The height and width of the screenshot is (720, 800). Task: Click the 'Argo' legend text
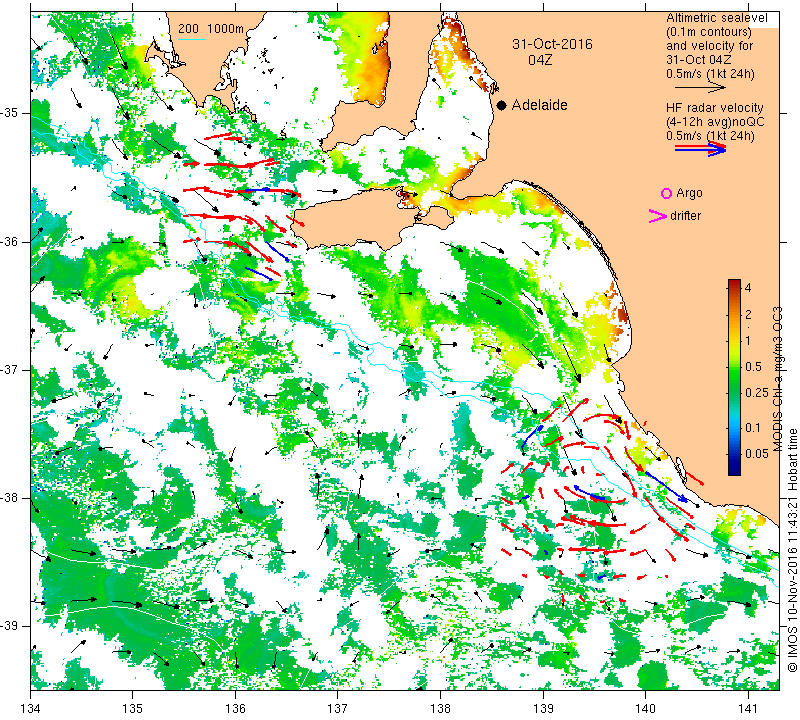coord(689,193)
